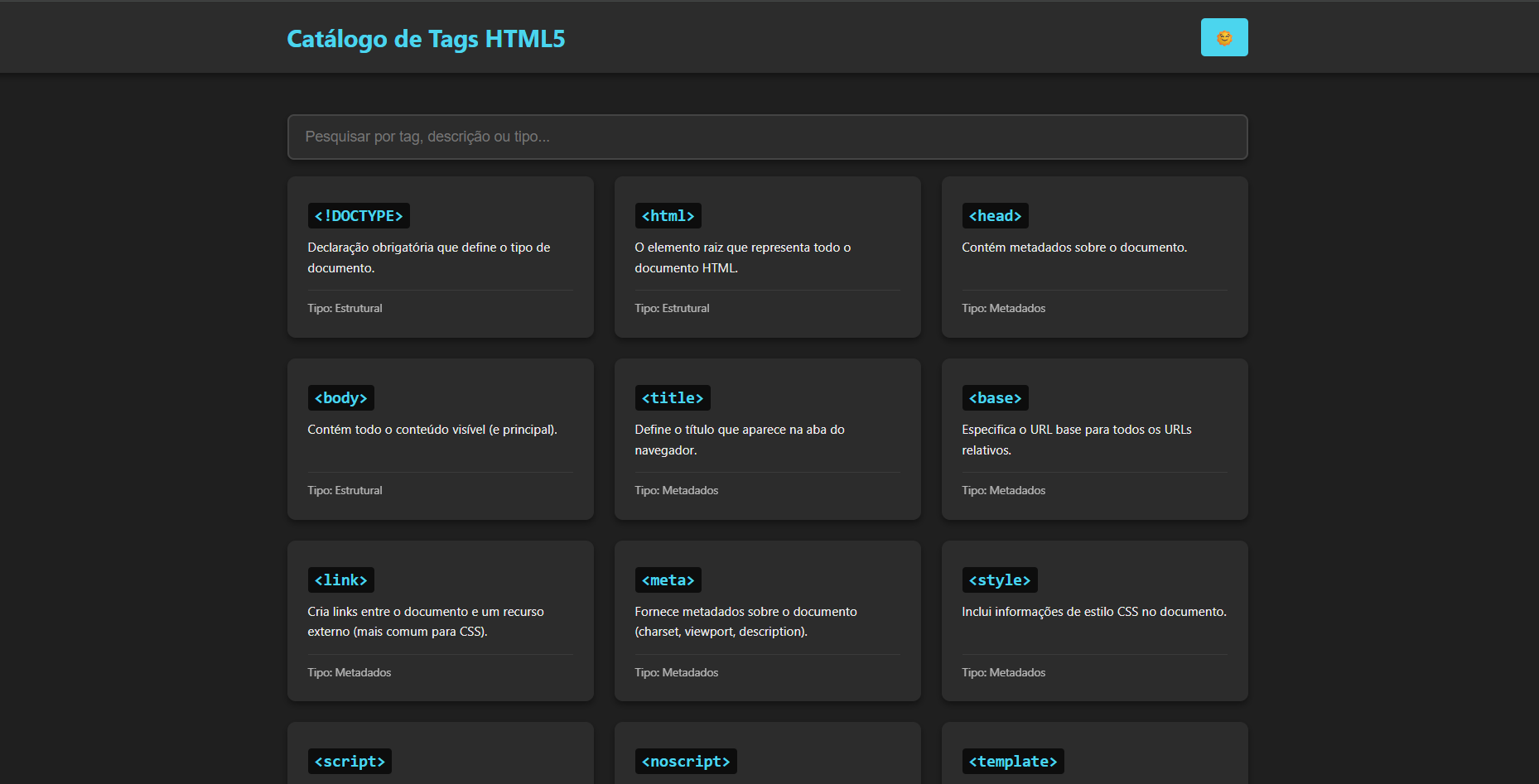
Task: Toggle light mode with the sun emoji button
Action: coord(1223,36)
